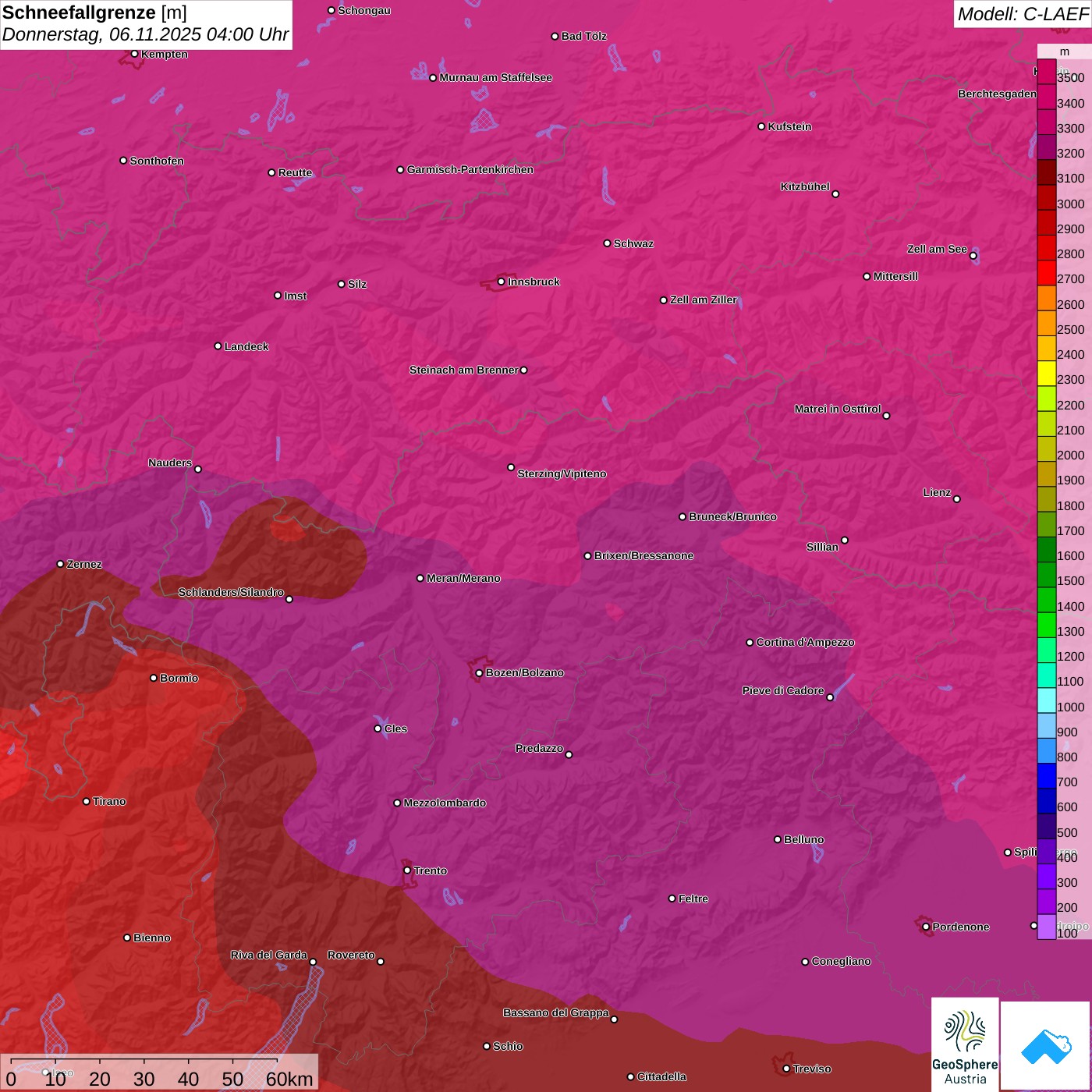Click the legend unit 'm' header
This screenshot has height=1092, width=1092.
click(x=1065, y=51)
